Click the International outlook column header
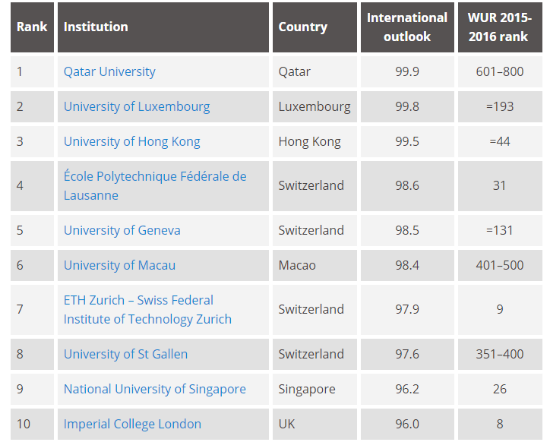This screenshot has width=554, height=443. pyautogui.click(x=407, y=27)
